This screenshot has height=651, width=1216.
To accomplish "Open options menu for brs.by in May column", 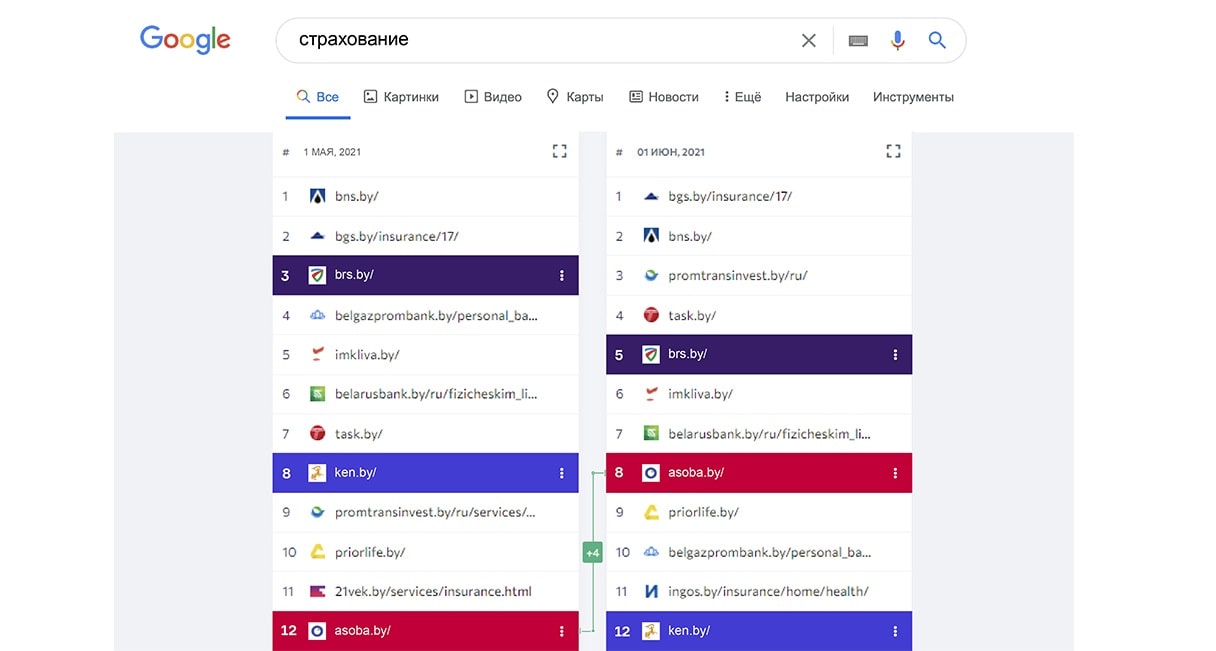I will [x=562, y=275].
